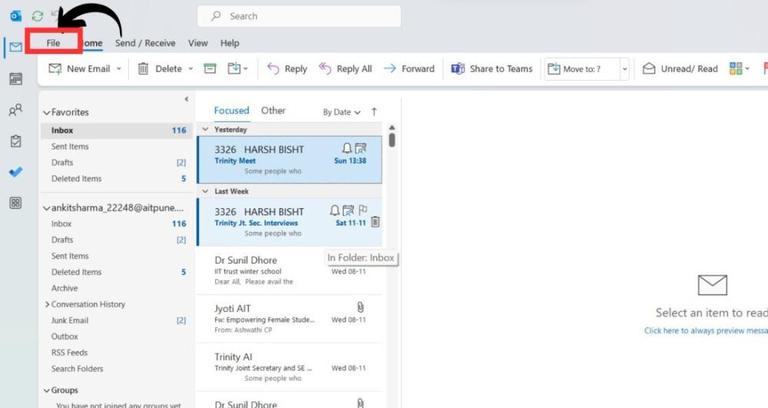The height and width of the screenshot is (408, 768).
Task: Open the Trinity Meet email from HARSH BISHT
Action: coord(289,160)
